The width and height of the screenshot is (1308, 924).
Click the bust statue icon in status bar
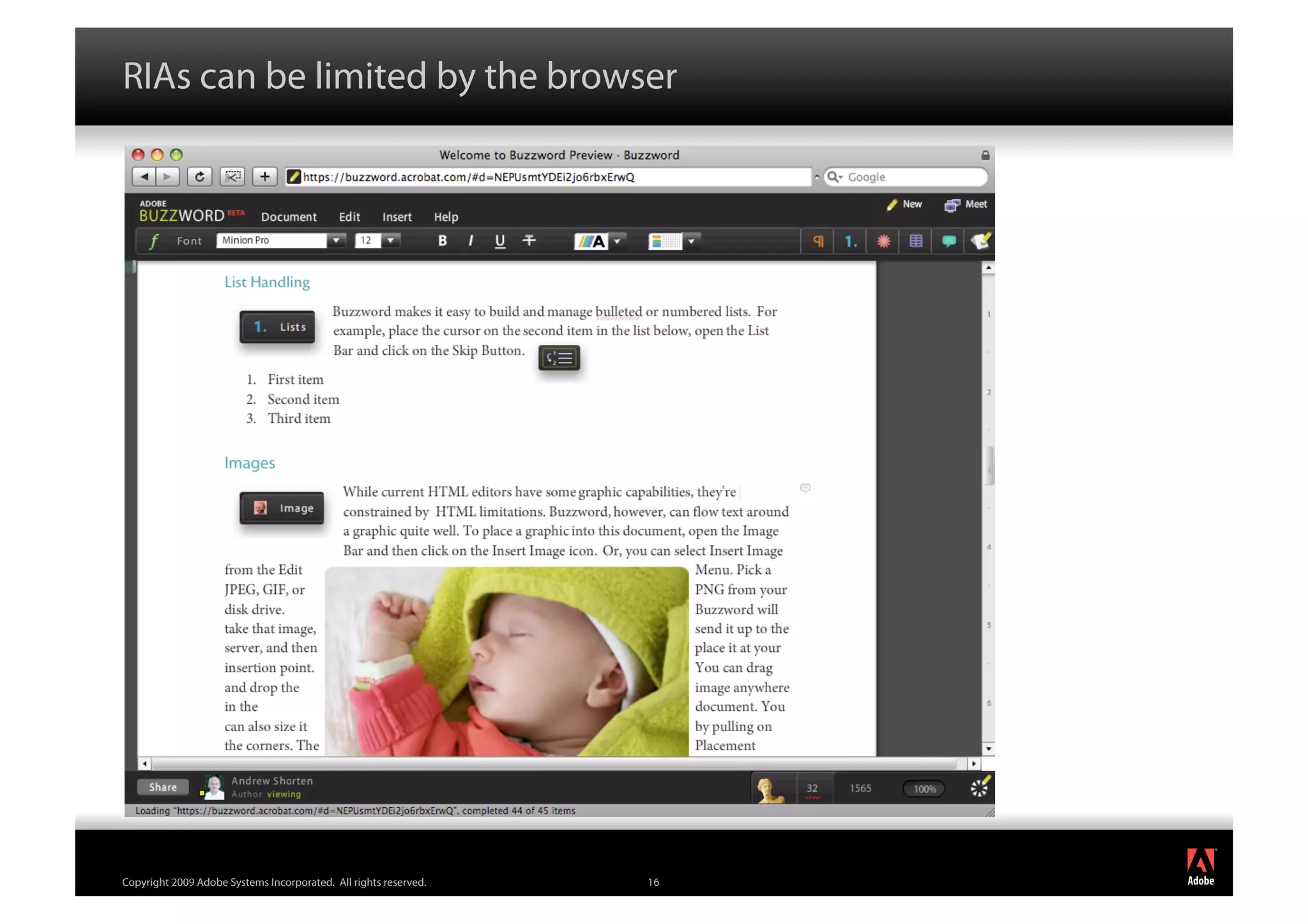coord(770,789)
